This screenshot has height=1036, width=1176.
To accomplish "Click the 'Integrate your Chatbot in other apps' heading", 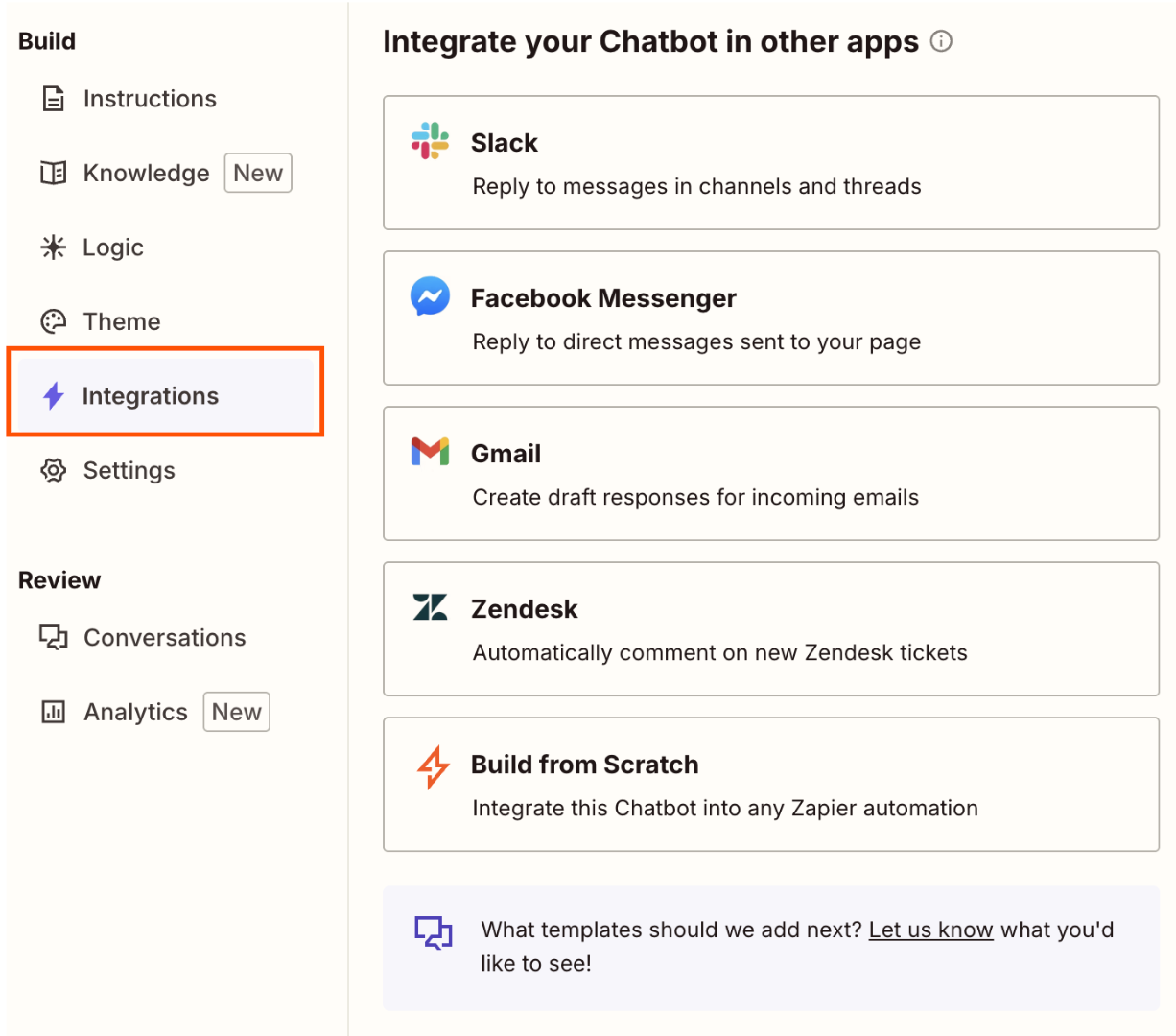I will tap(651, 42).
